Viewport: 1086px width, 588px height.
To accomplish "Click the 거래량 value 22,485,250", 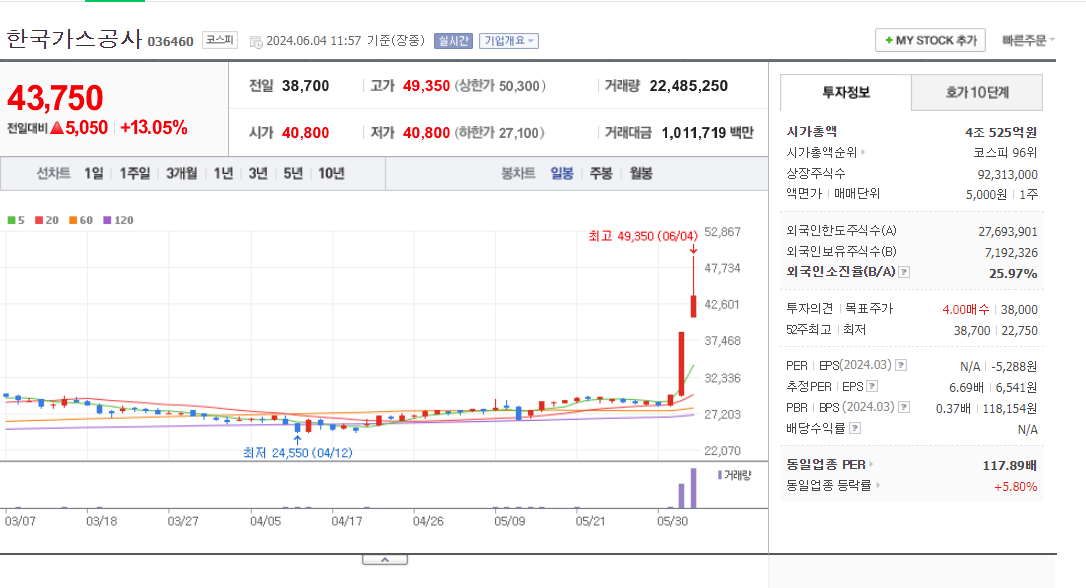I will [688, 86].
